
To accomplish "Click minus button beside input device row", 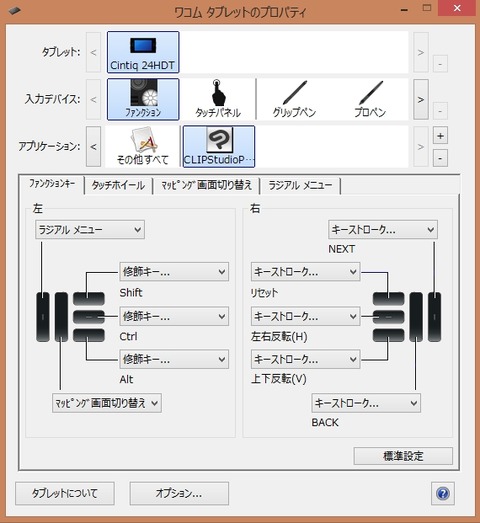I will point(440,110).
